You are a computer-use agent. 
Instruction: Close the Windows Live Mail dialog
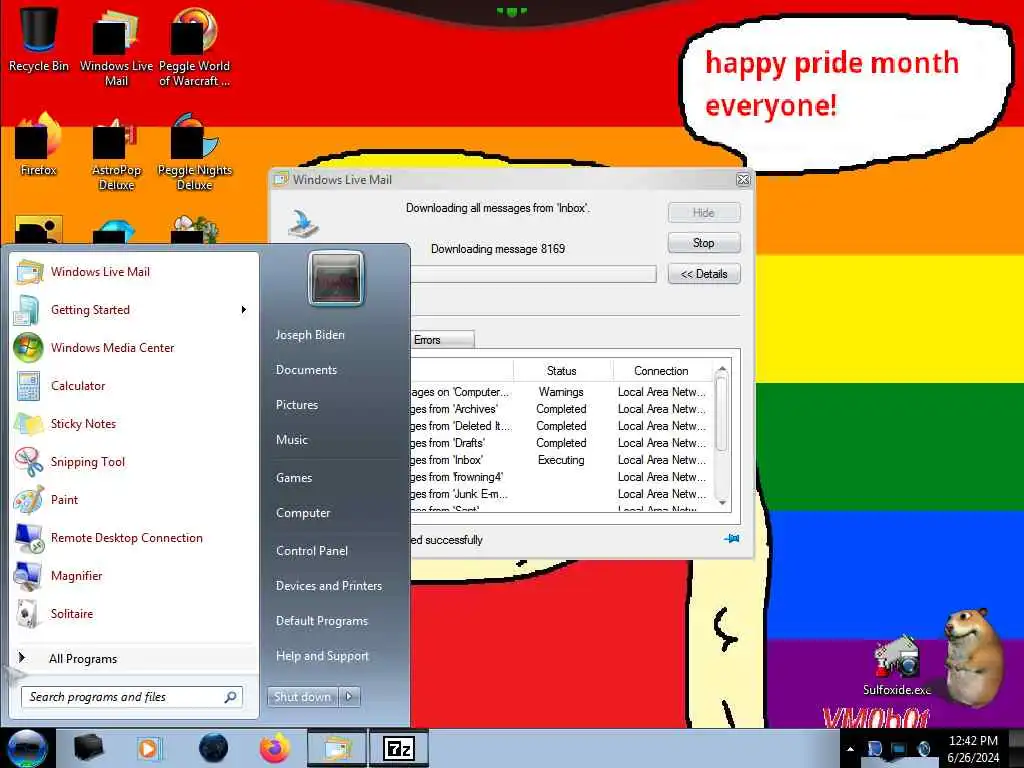pyautogui.click(x=743, y=180)
